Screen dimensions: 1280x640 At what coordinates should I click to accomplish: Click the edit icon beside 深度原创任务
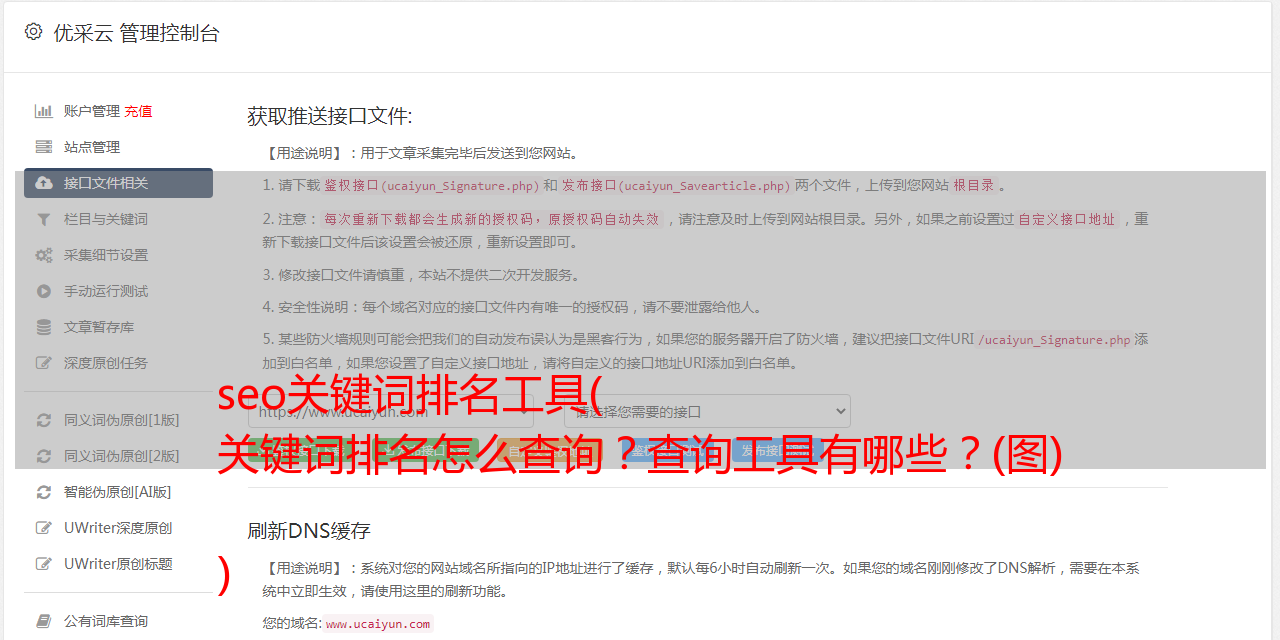[x=44, y=363]
